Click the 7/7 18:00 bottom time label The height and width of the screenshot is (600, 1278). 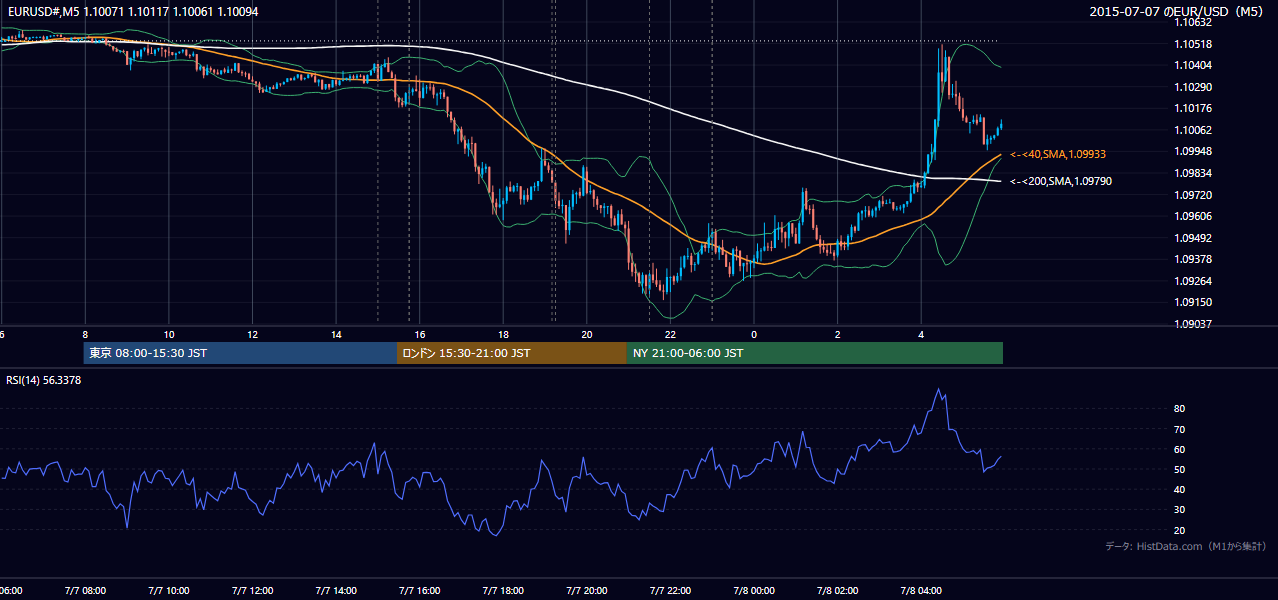(x=503, y=591)
